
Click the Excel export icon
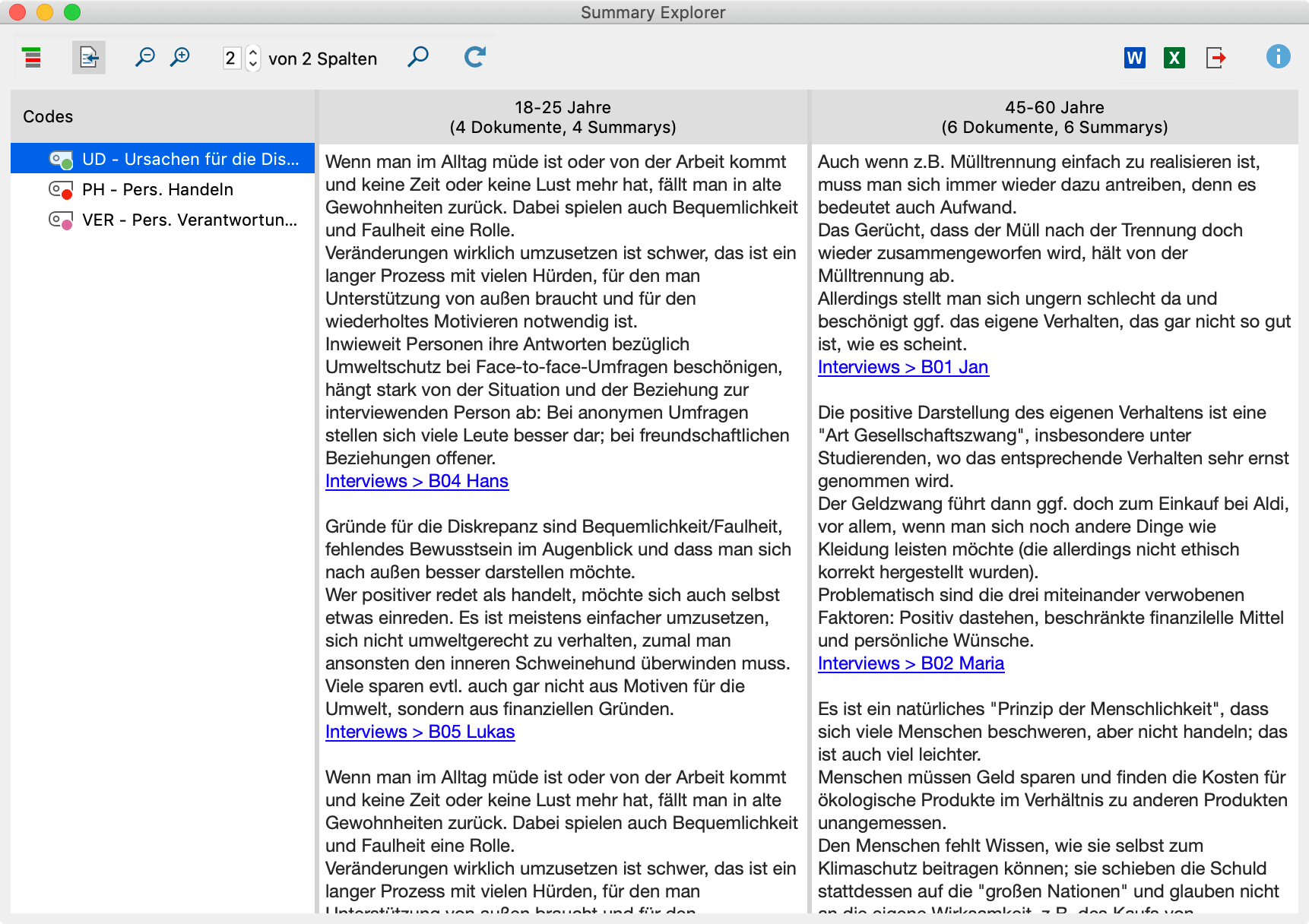1173,58
